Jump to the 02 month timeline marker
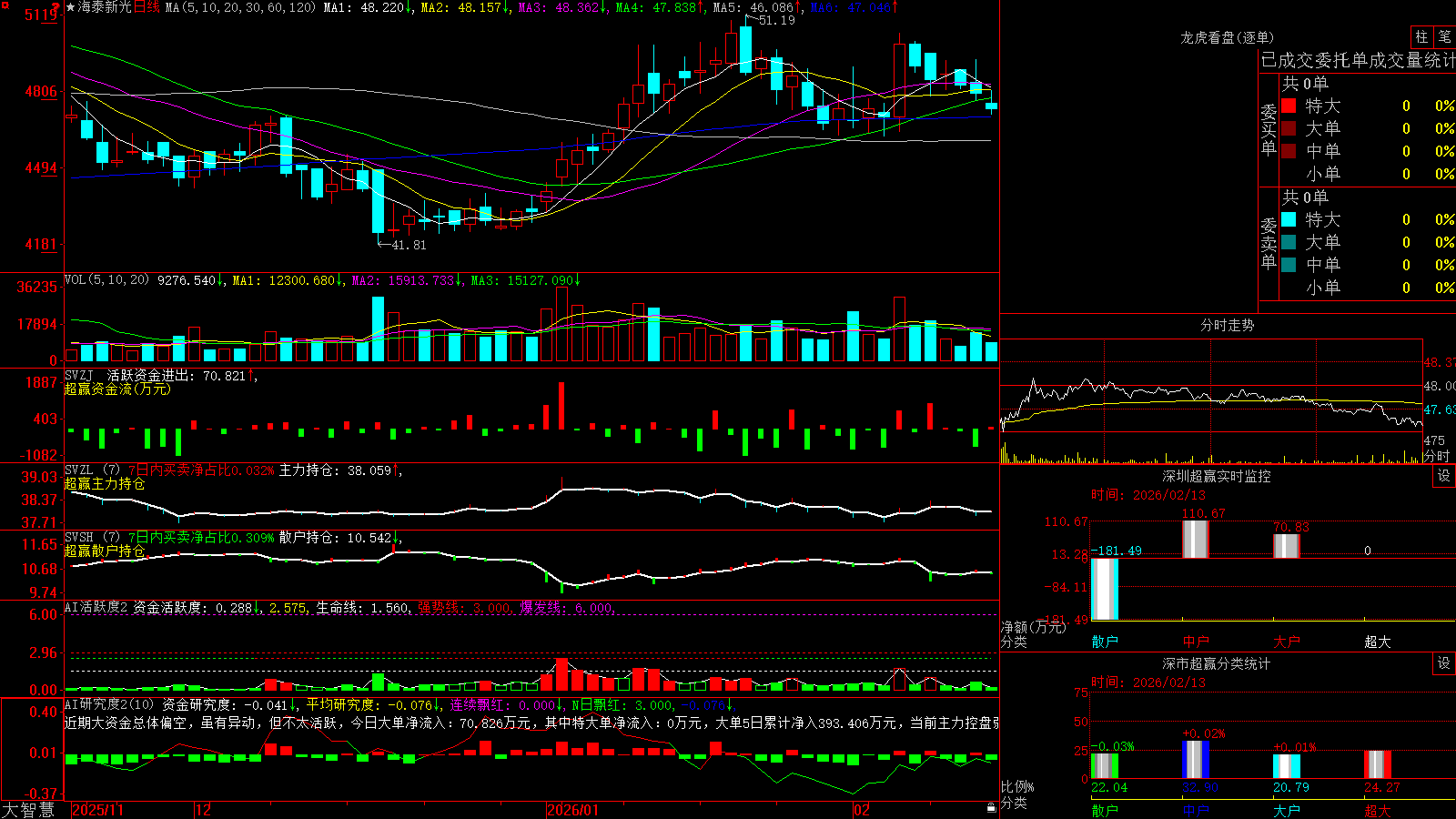 coord(862,810)
